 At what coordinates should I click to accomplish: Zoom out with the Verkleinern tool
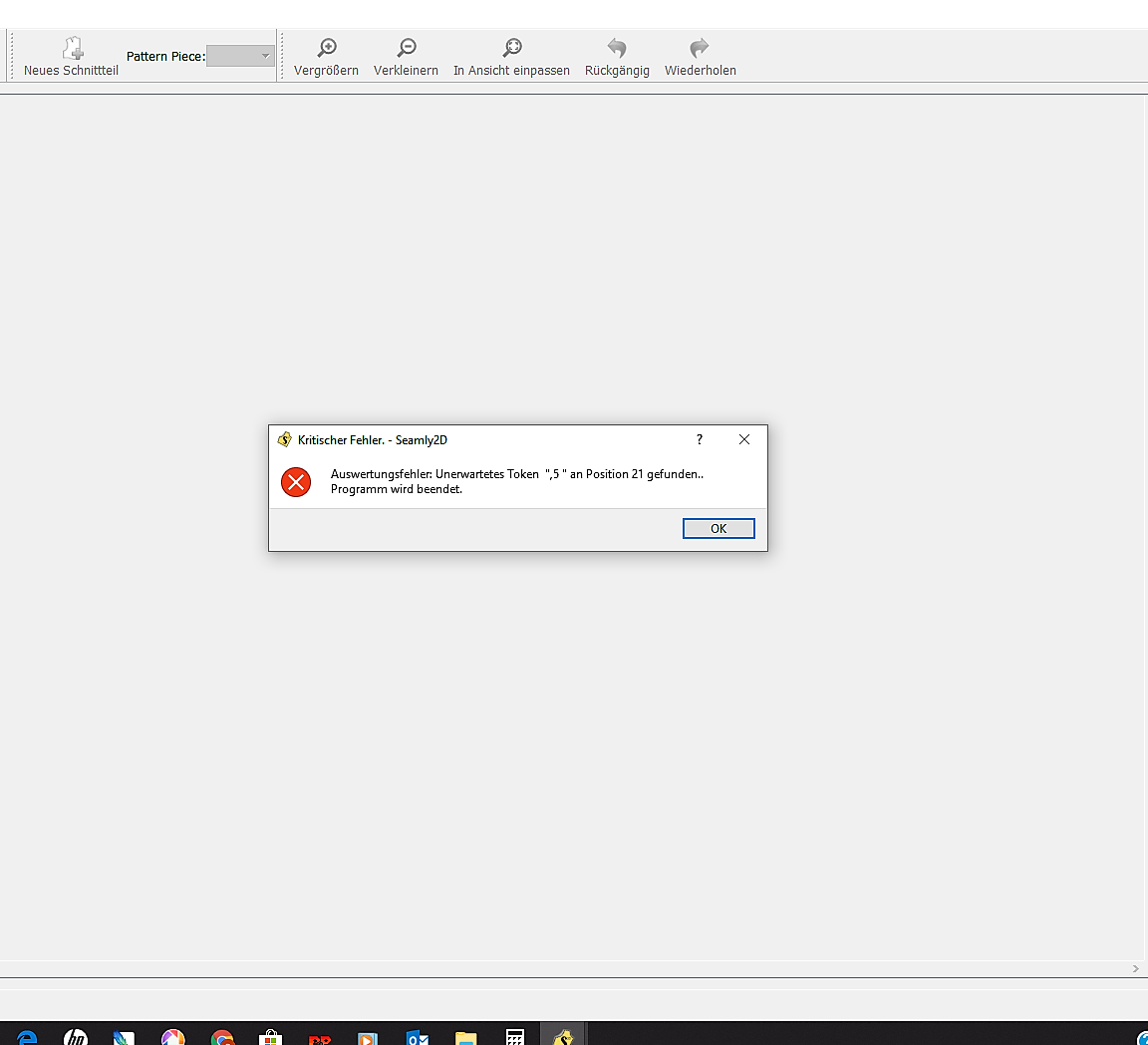click(x=406, y=48)
